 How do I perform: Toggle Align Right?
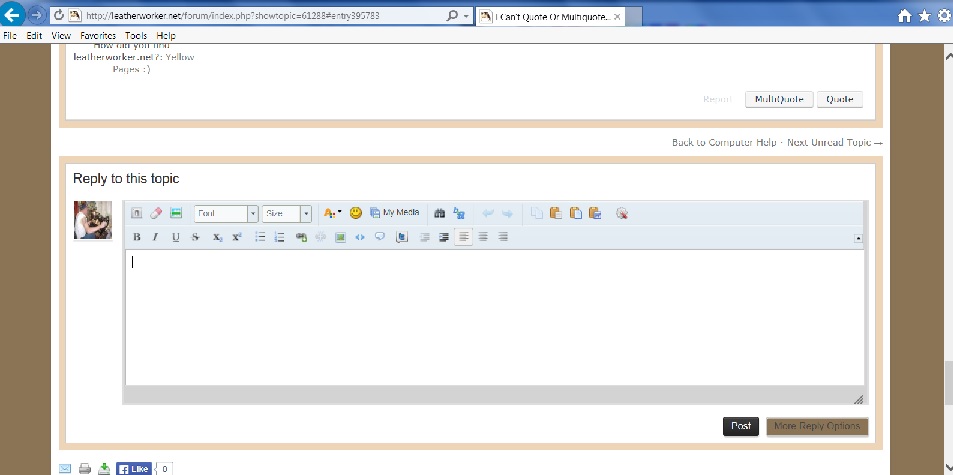click(x=503, y=237)
